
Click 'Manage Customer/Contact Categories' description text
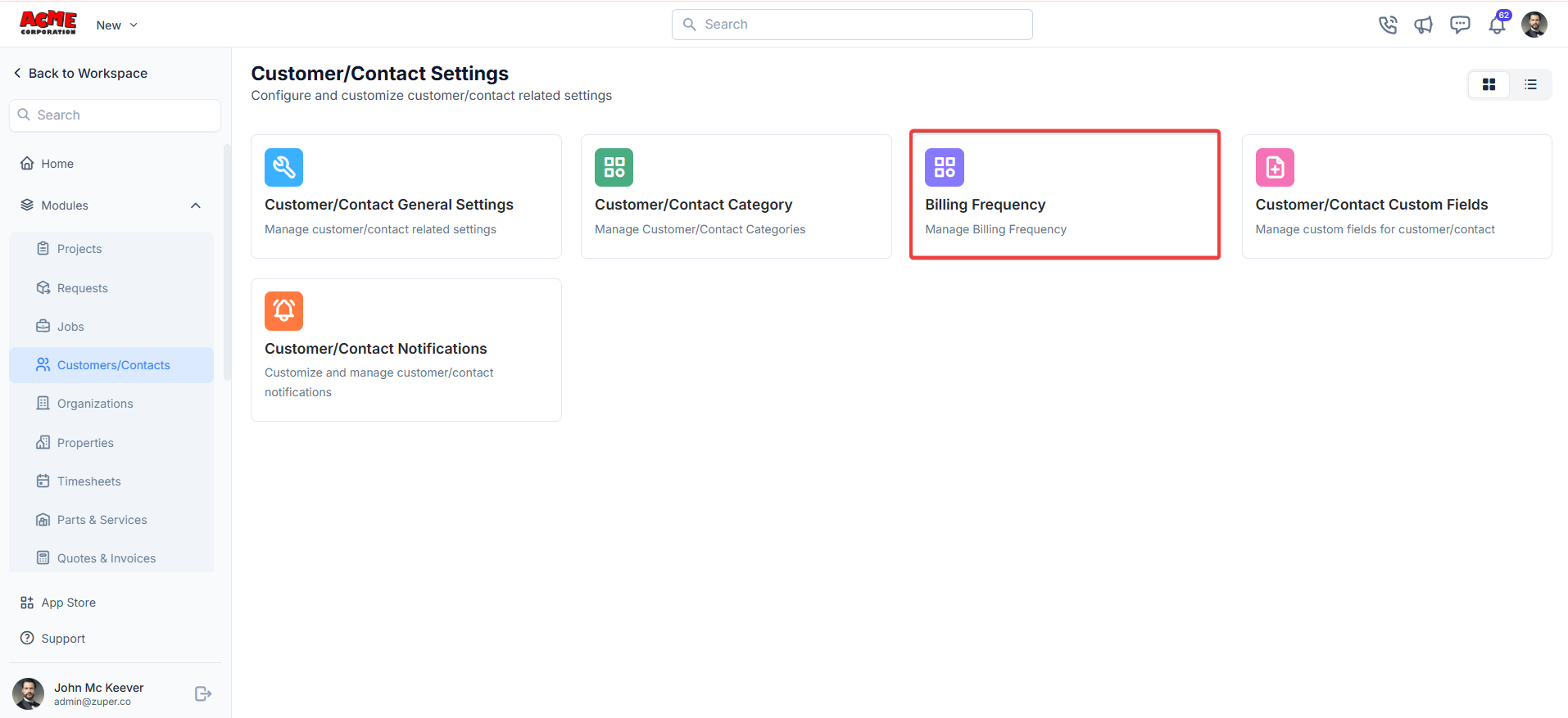point(700,229)
